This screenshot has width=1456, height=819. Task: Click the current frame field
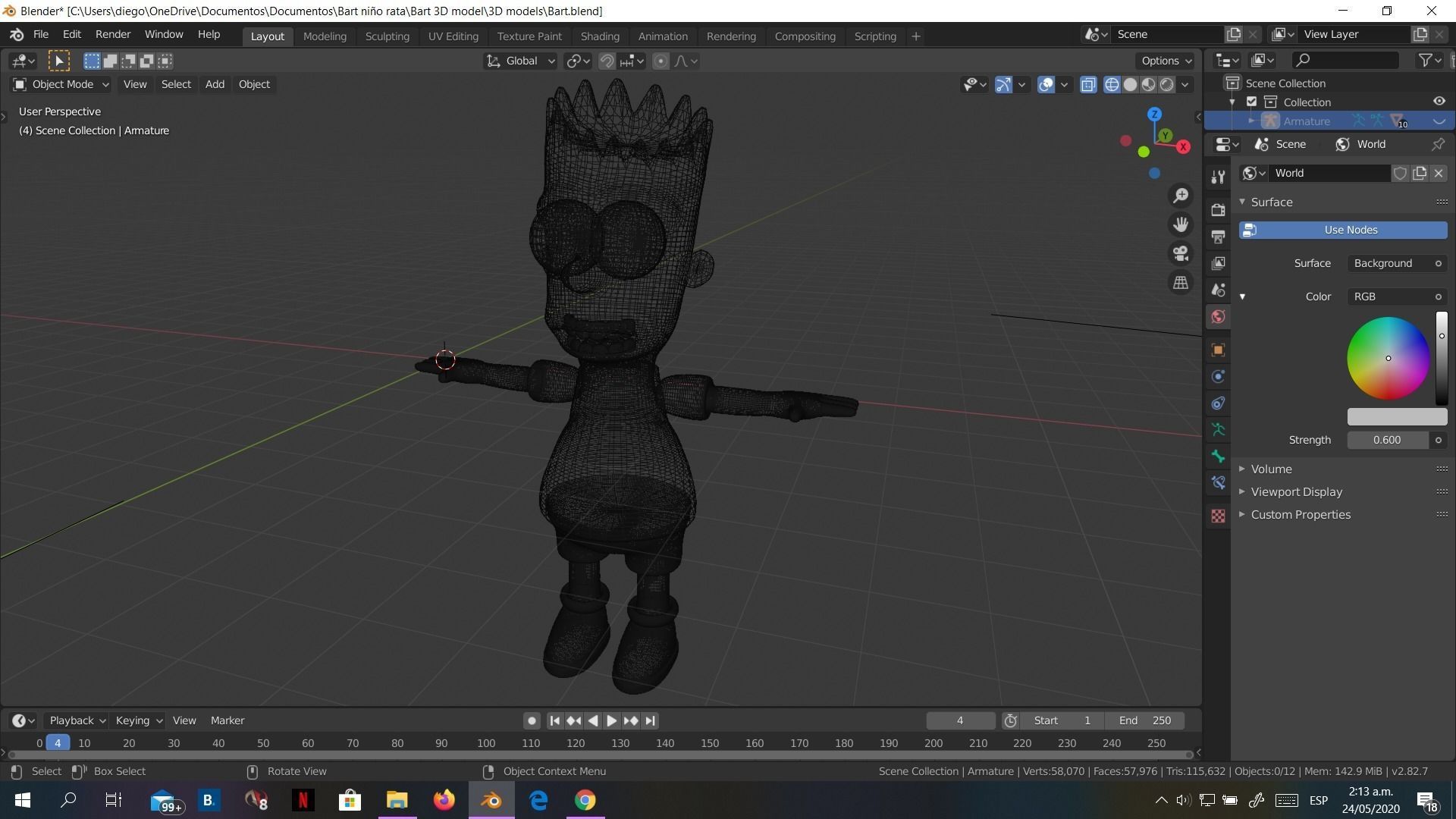[x=960, y=720]
